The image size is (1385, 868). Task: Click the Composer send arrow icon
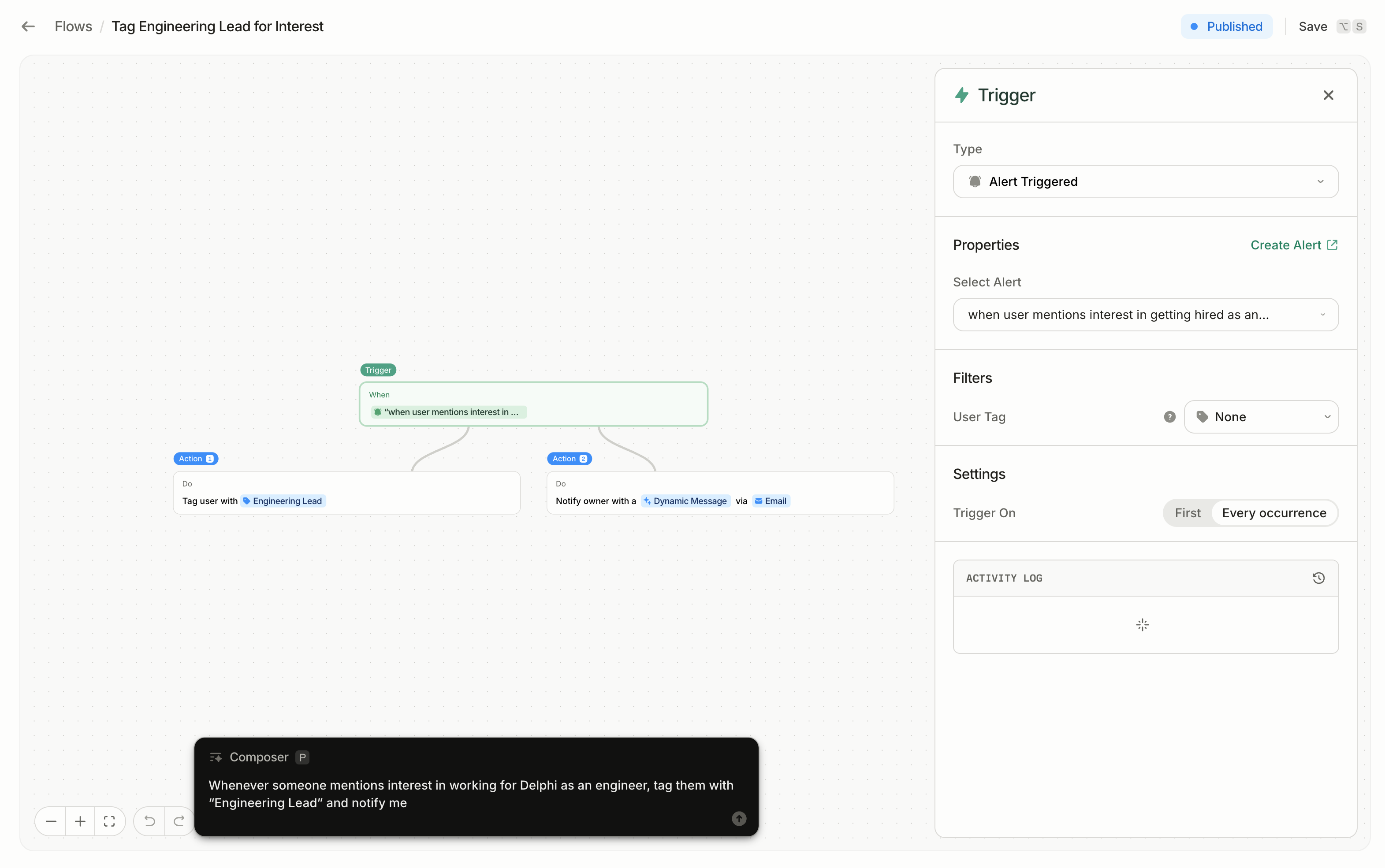tap(739, 819)
